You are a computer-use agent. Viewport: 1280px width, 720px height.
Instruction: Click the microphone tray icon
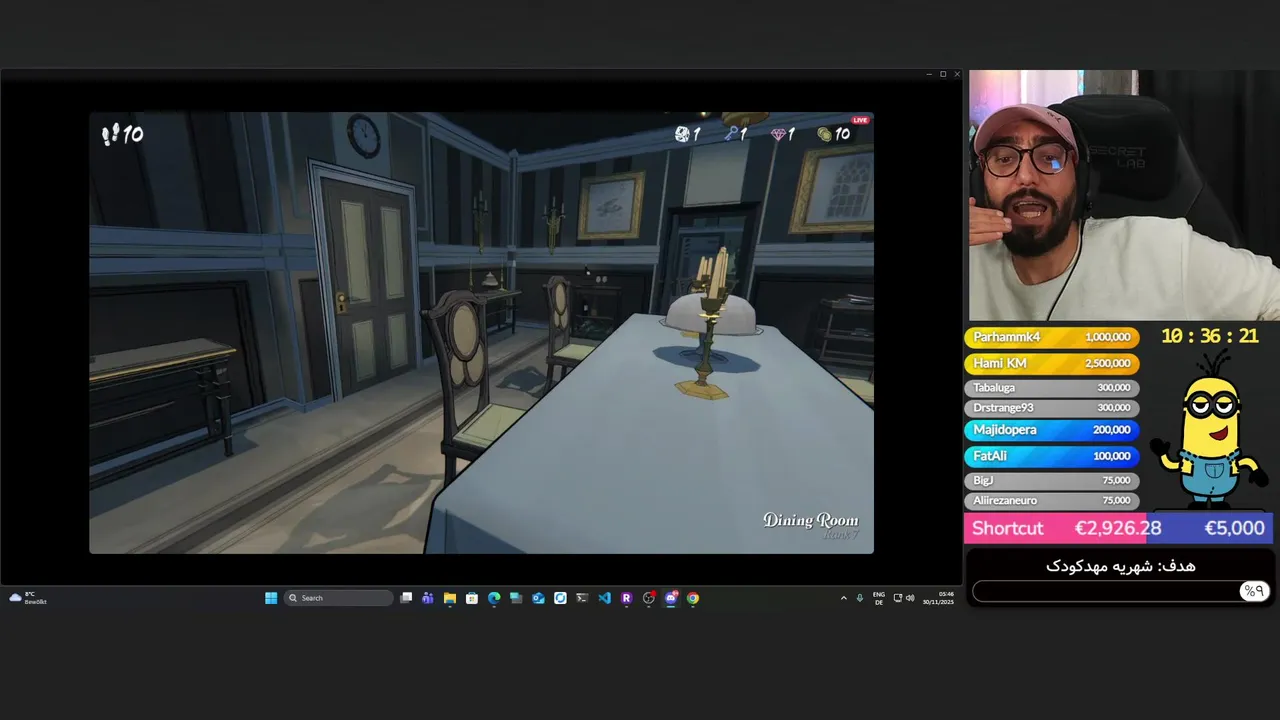[x=860, y=598]
